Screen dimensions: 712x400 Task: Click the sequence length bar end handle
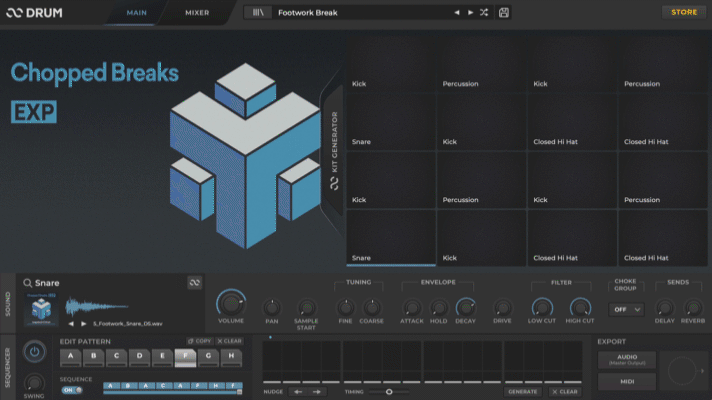point(239,392)
